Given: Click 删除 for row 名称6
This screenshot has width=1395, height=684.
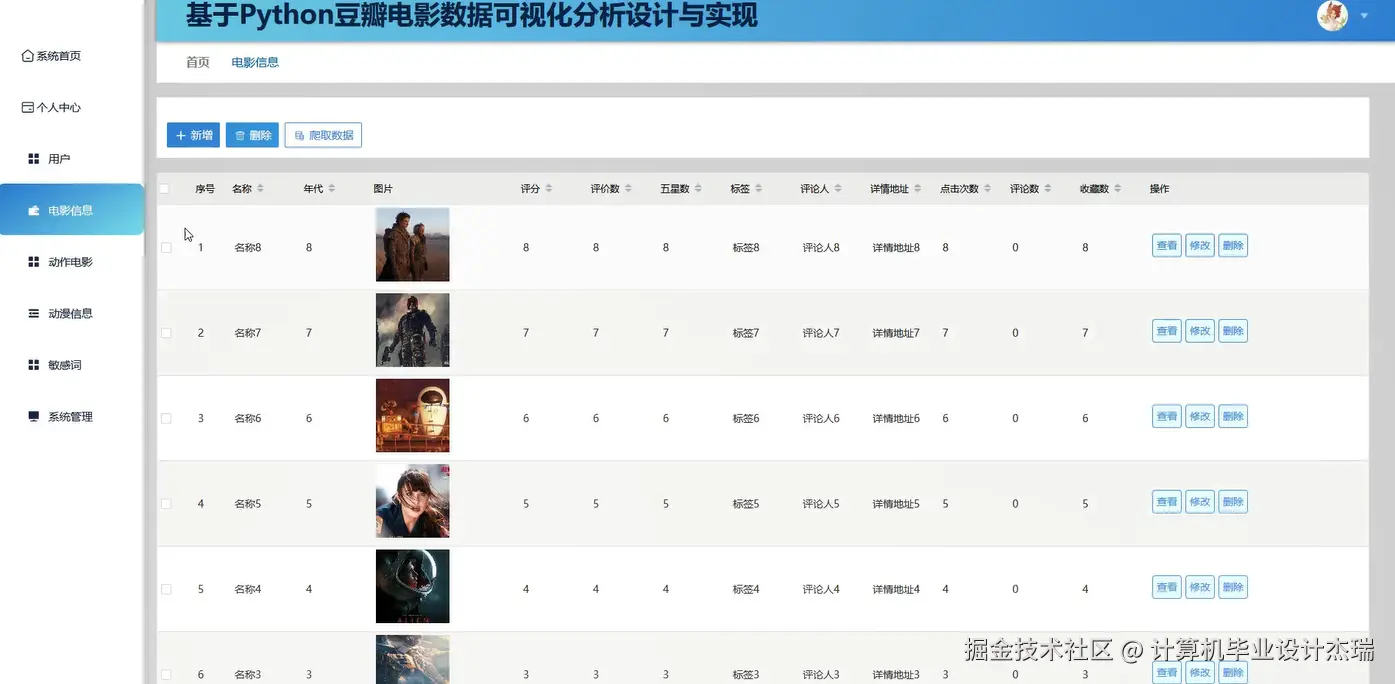Looking at the screenshot, I should click(x=1233, y=417).
